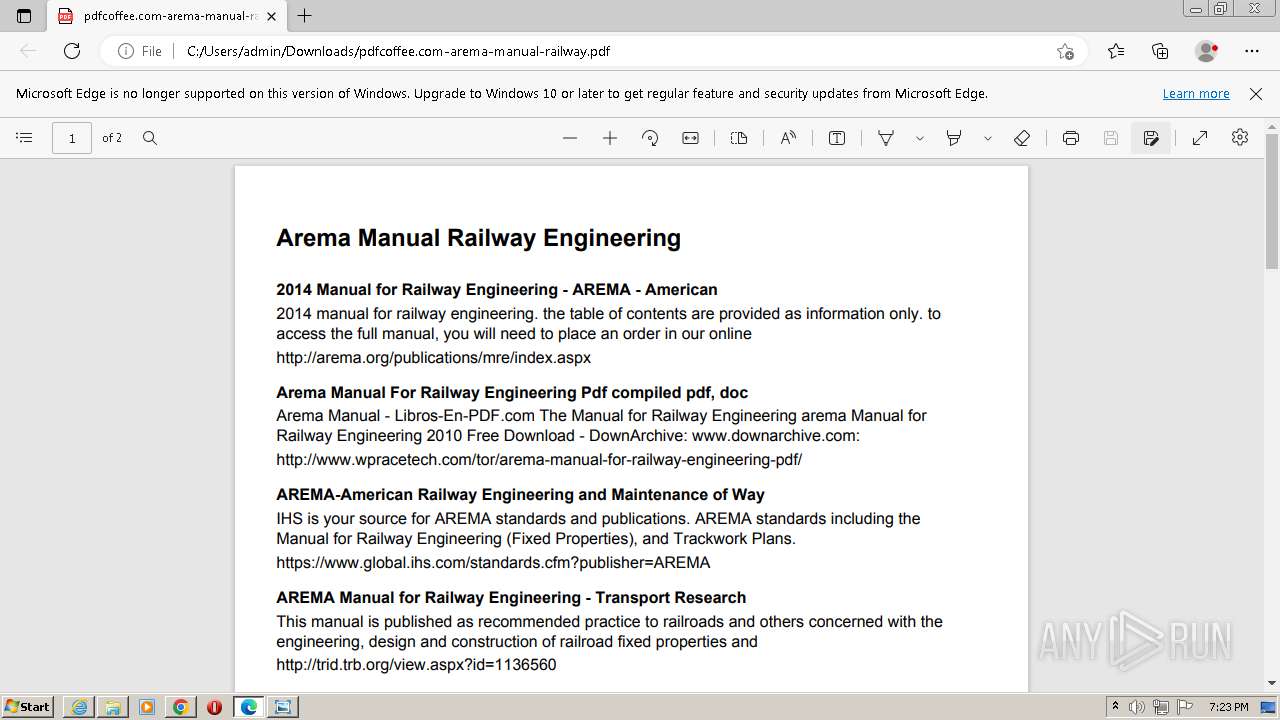1280x720 pixels.
Task: Select the Draw pen tool
Action: coord(886,138)
